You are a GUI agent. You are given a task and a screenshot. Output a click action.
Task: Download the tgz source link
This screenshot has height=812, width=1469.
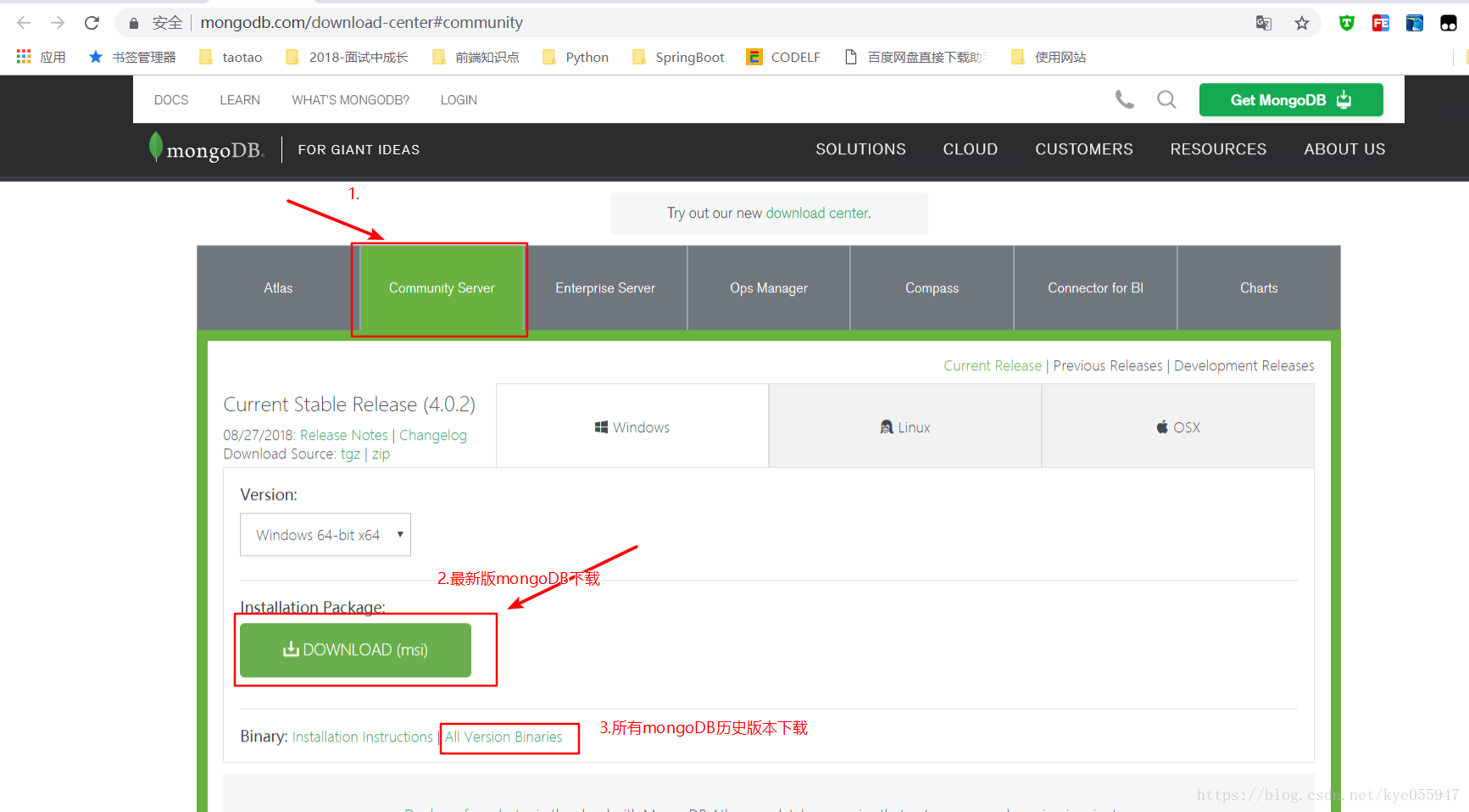click(x=350, y=454)
